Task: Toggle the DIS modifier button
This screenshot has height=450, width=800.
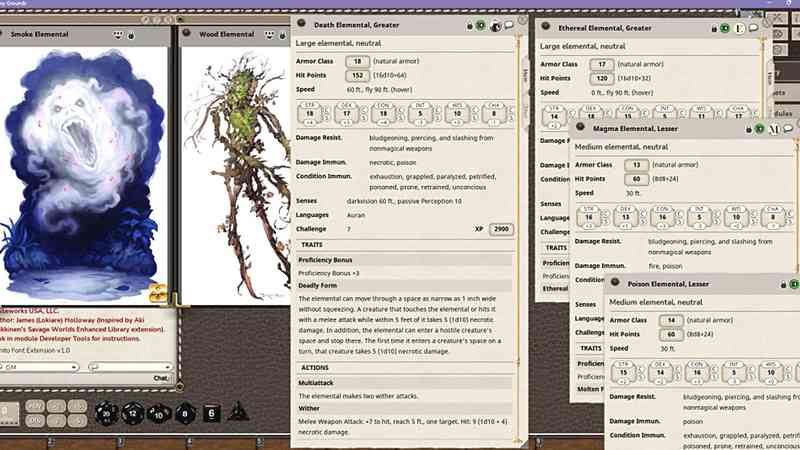Action: click(35, 420)
